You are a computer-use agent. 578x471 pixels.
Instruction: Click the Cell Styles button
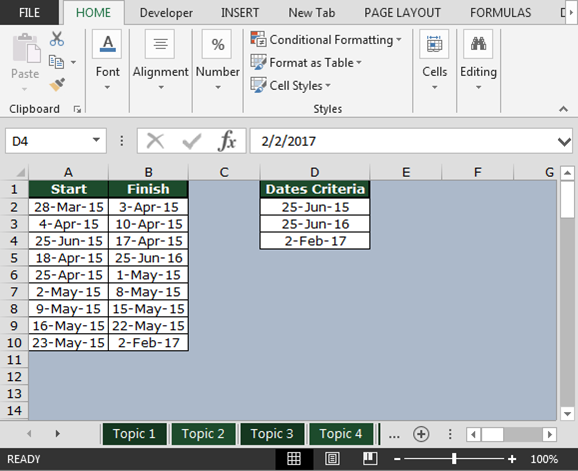coord(290,86)
